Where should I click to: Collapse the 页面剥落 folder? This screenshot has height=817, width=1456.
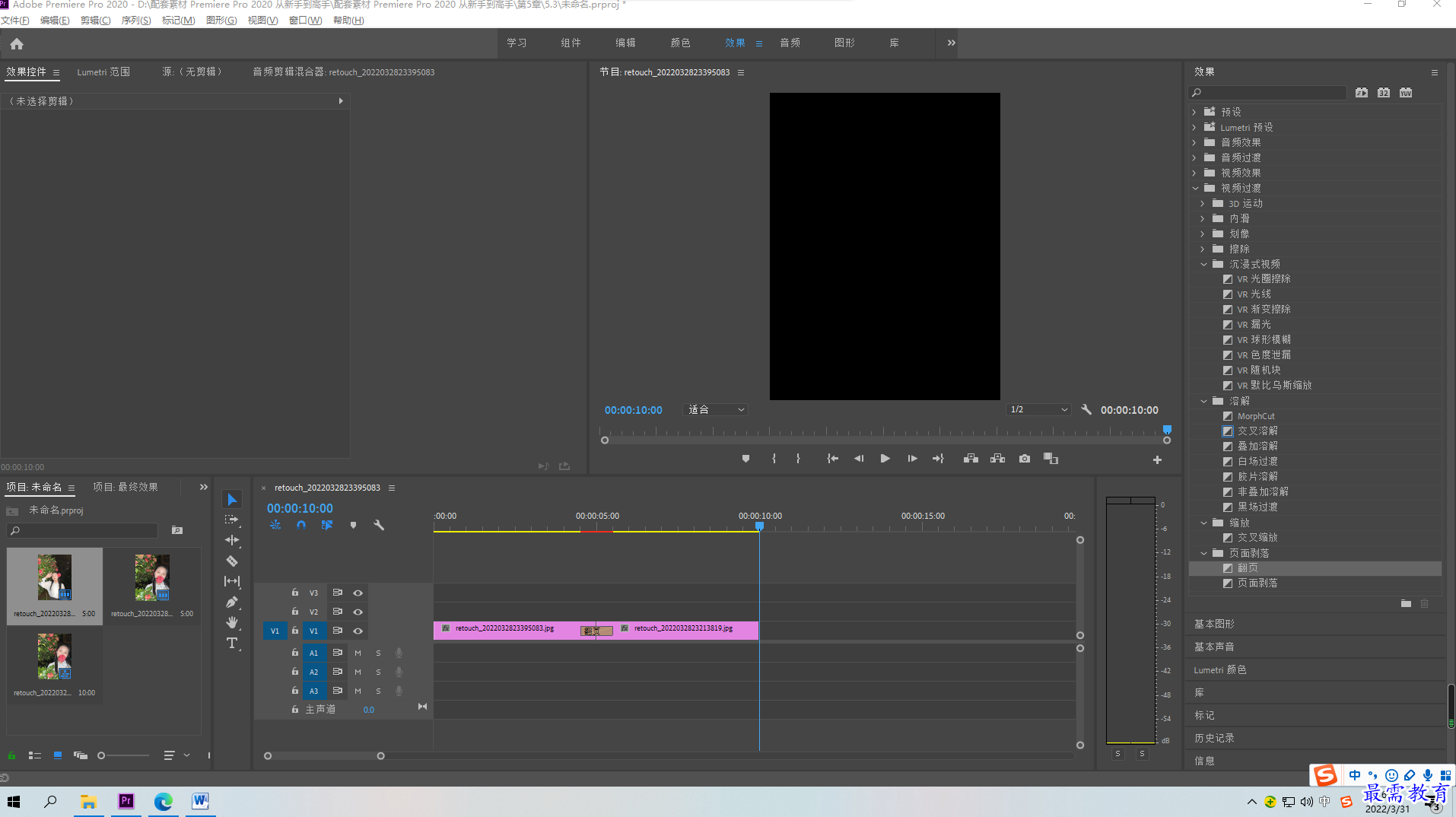[1203, 554]
